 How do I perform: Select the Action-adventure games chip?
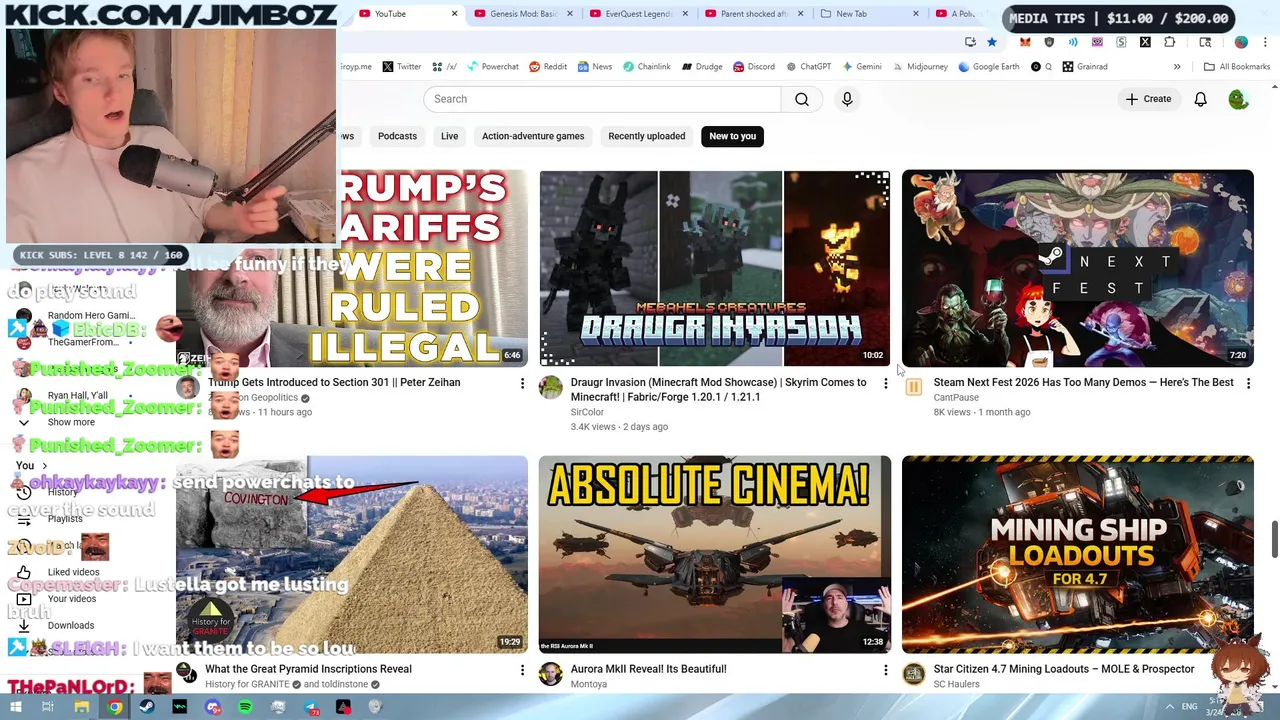(533, 136)
